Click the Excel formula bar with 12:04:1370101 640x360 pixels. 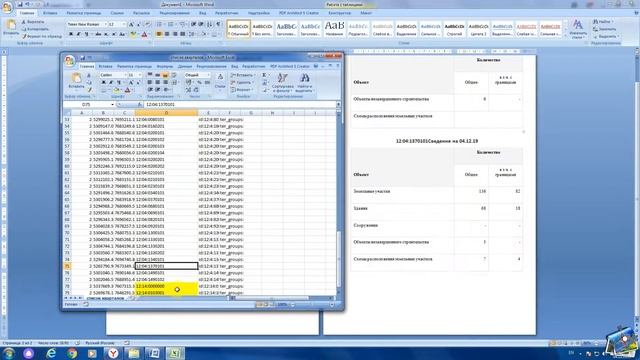pos(240,104)
